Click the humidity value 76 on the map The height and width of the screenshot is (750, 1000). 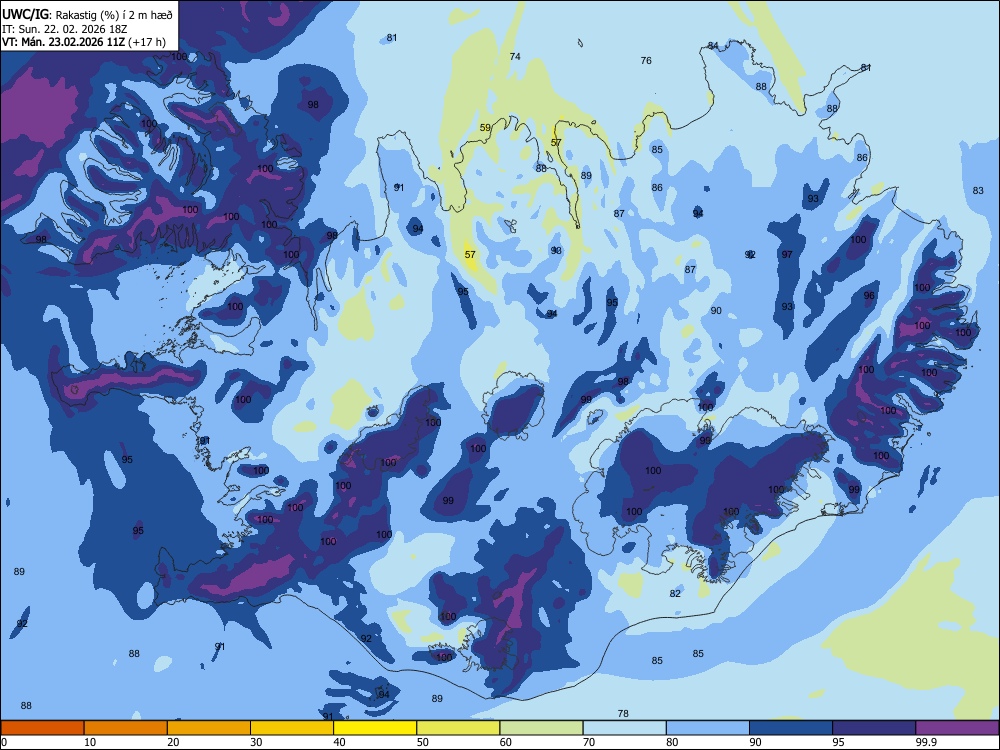646,61
